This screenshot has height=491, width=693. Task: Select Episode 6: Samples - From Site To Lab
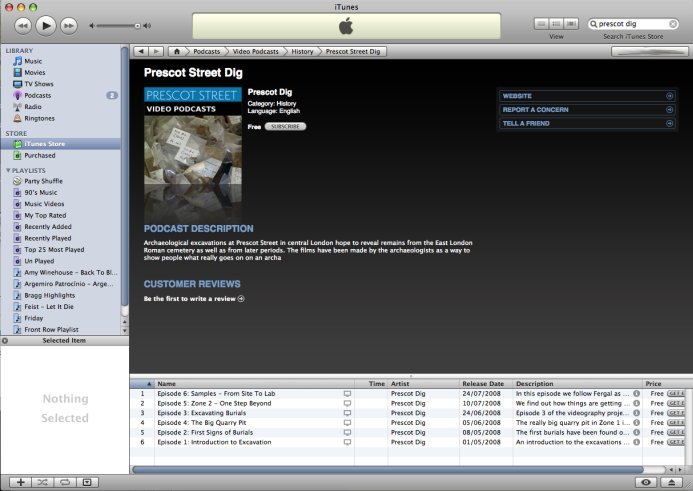pyautogui.click(x=407, y=393)
